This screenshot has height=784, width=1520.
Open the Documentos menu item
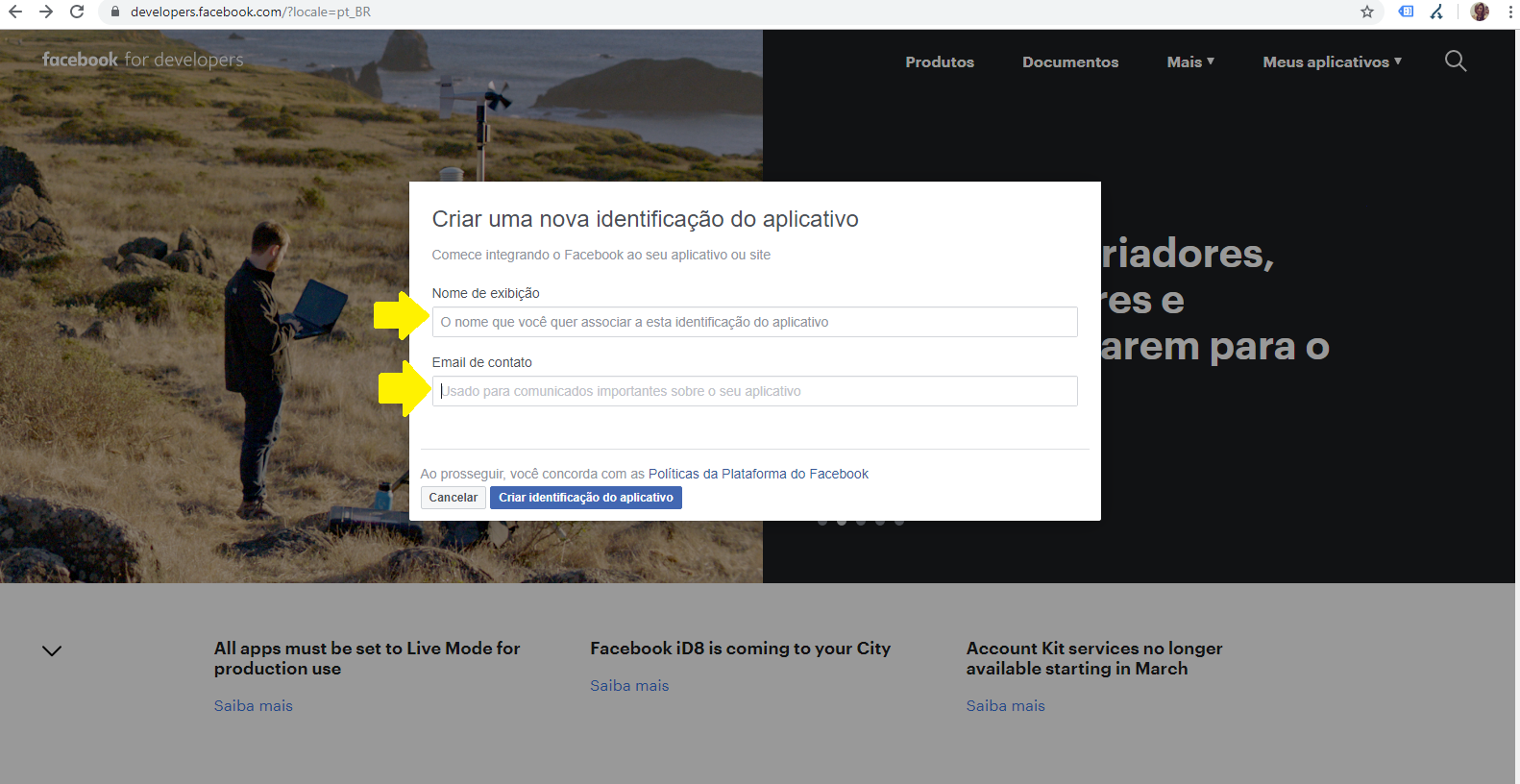point(1070,61)
